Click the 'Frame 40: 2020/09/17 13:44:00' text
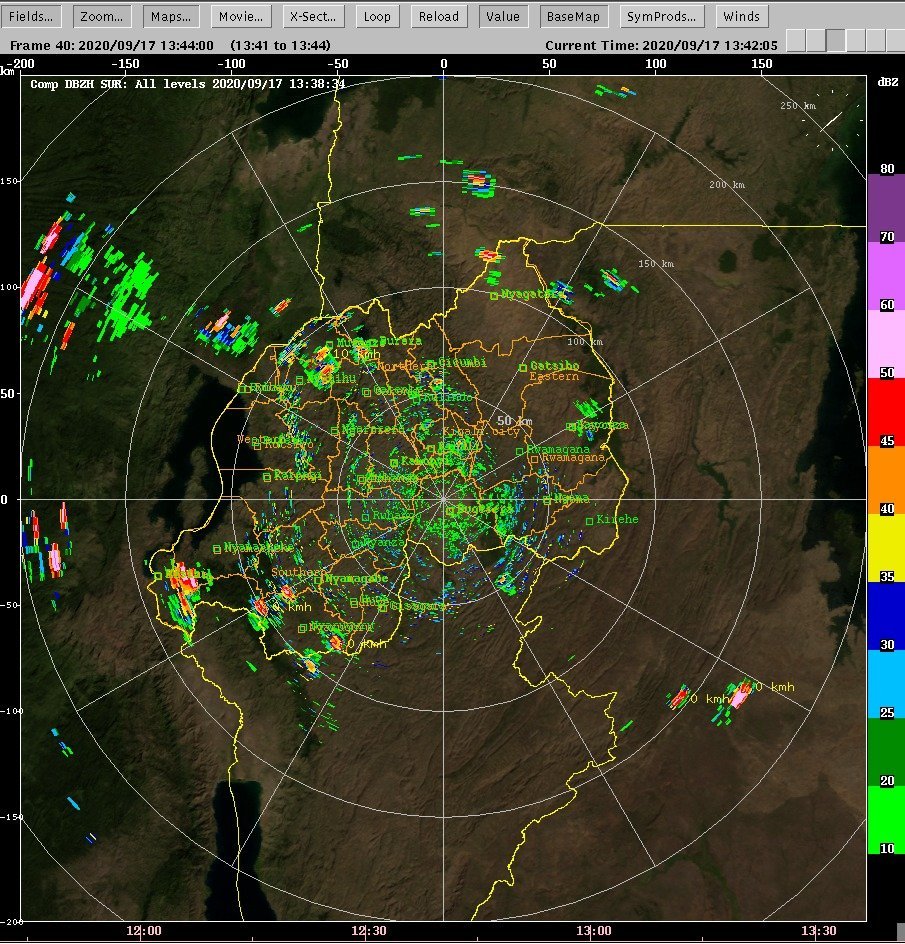The width and height of the screenshot is (905, 944). click(x=112, y=45)
